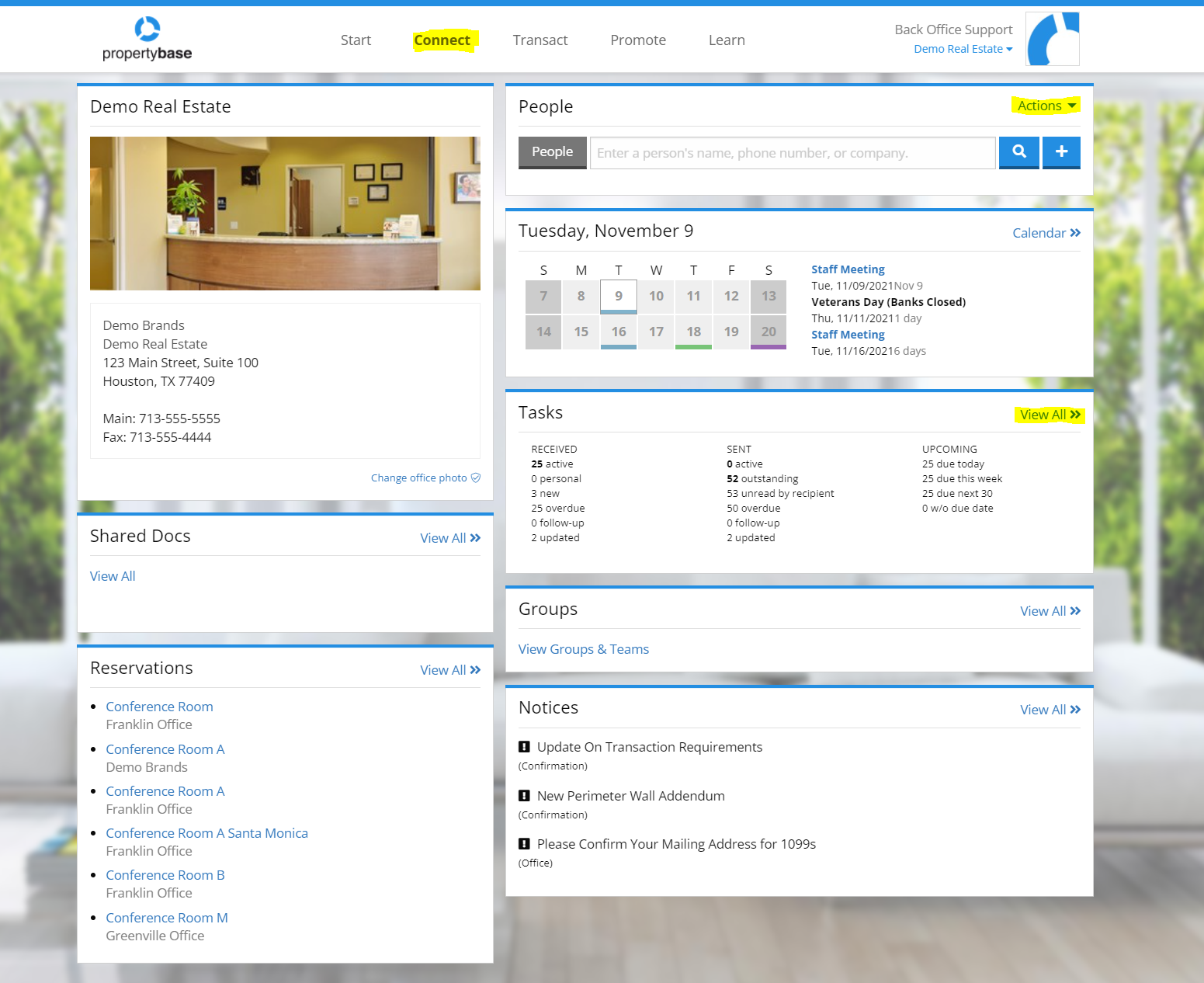This screenshot has width=1204, height=983.
Task: Click the Update On Transaction Requirements alert icon
Action: 524,747
